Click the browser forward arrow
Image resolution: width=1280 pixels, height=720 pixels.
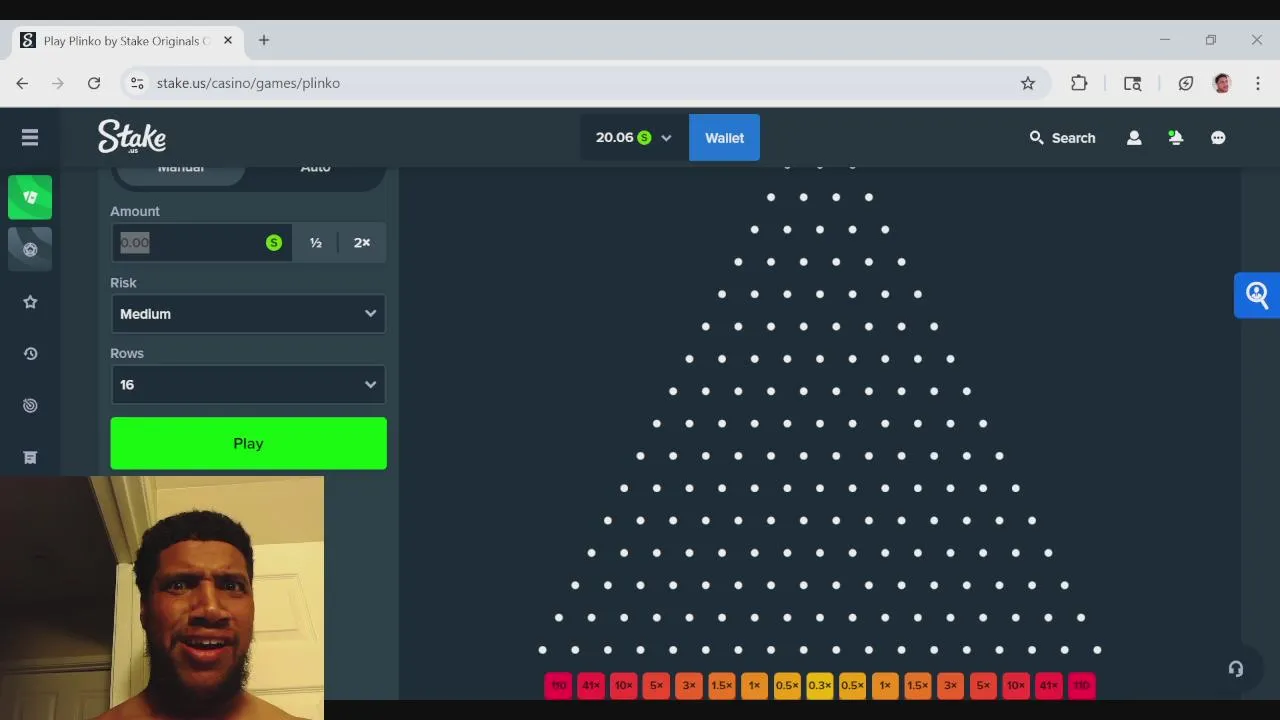(58, 83)
